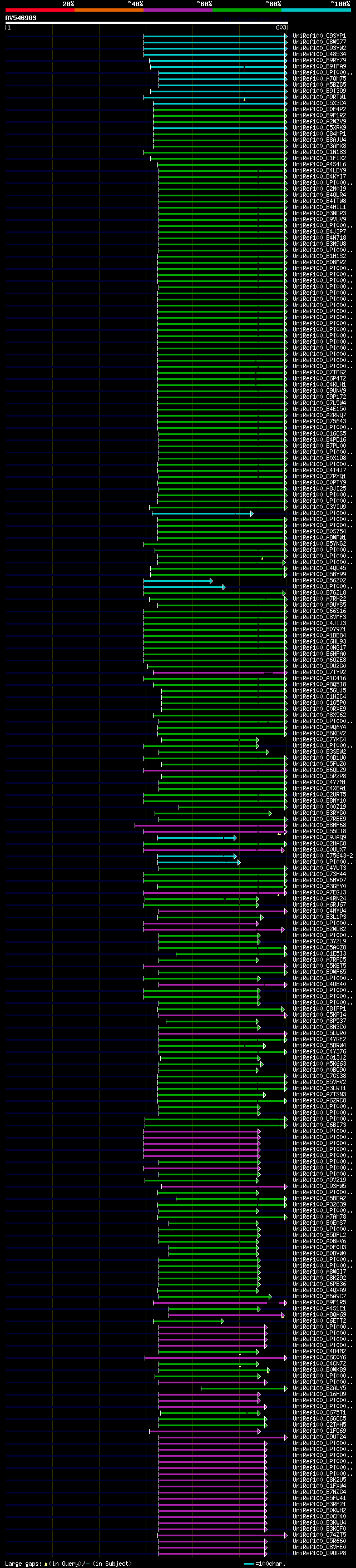The width and height of the screenshot is (356, 1568).
Task: Open hit UniRef100_B2ALY5
Action: [319, 1388]
